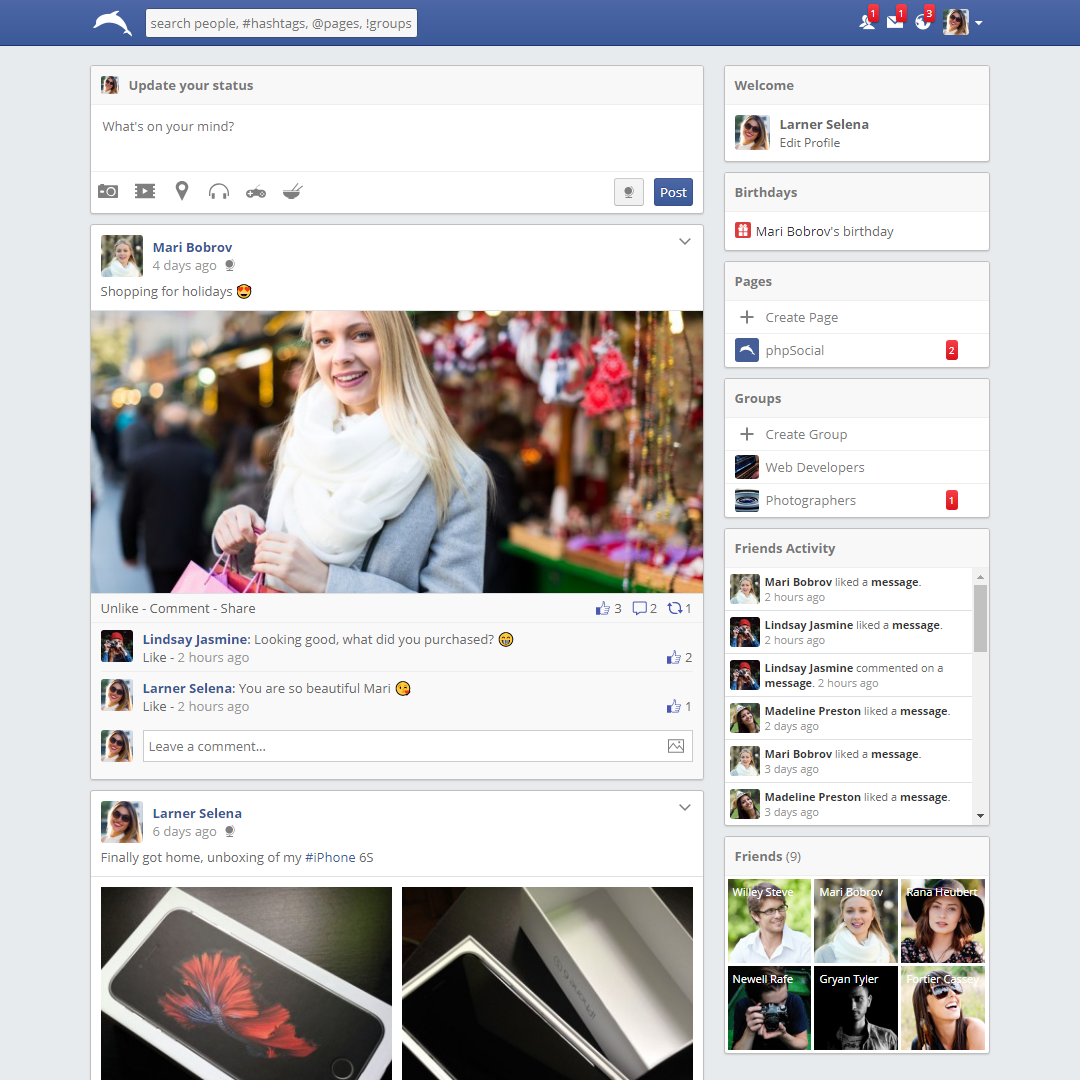
Task: Add food using the bowl icon
Action: pos(292,191)
